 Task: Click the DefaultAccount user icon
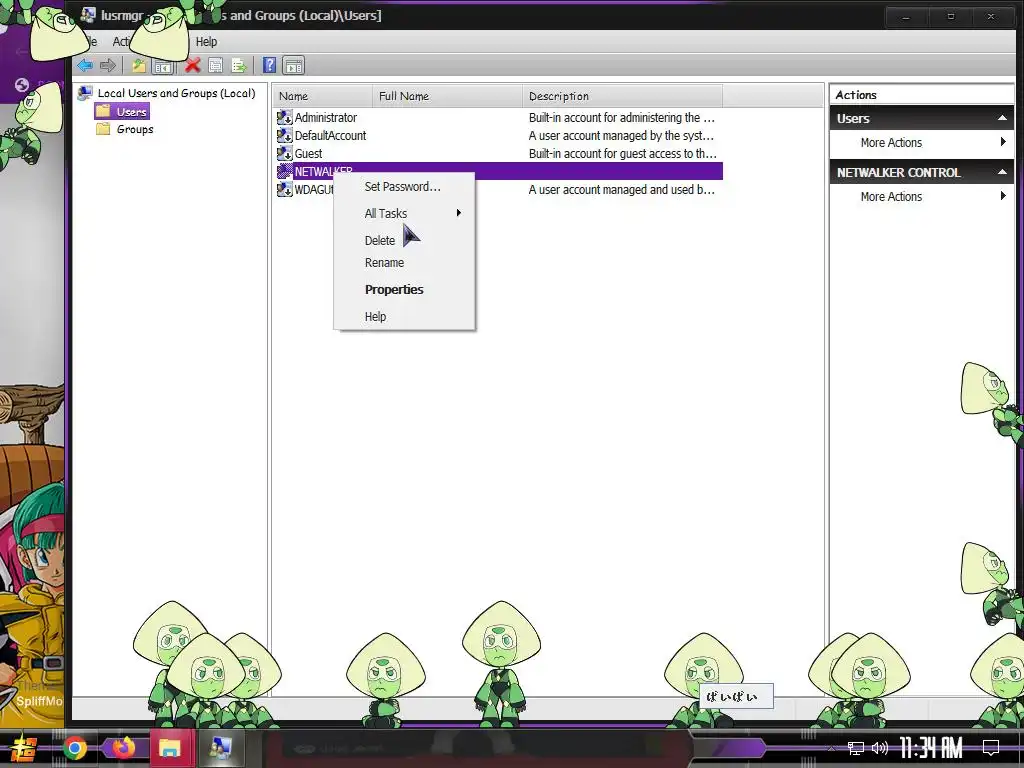coord(284,135)
